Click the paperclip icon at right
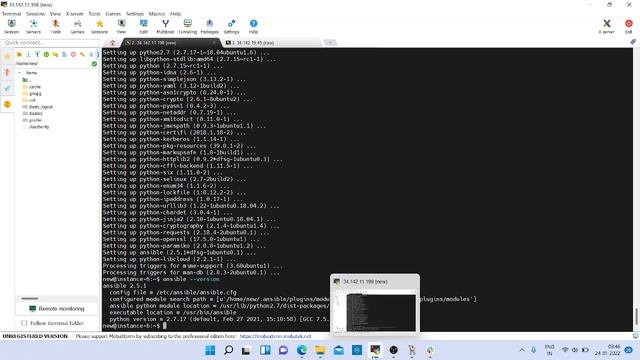Image resolution: width=640 pixels, height=360 pixels. click(633, 42)
